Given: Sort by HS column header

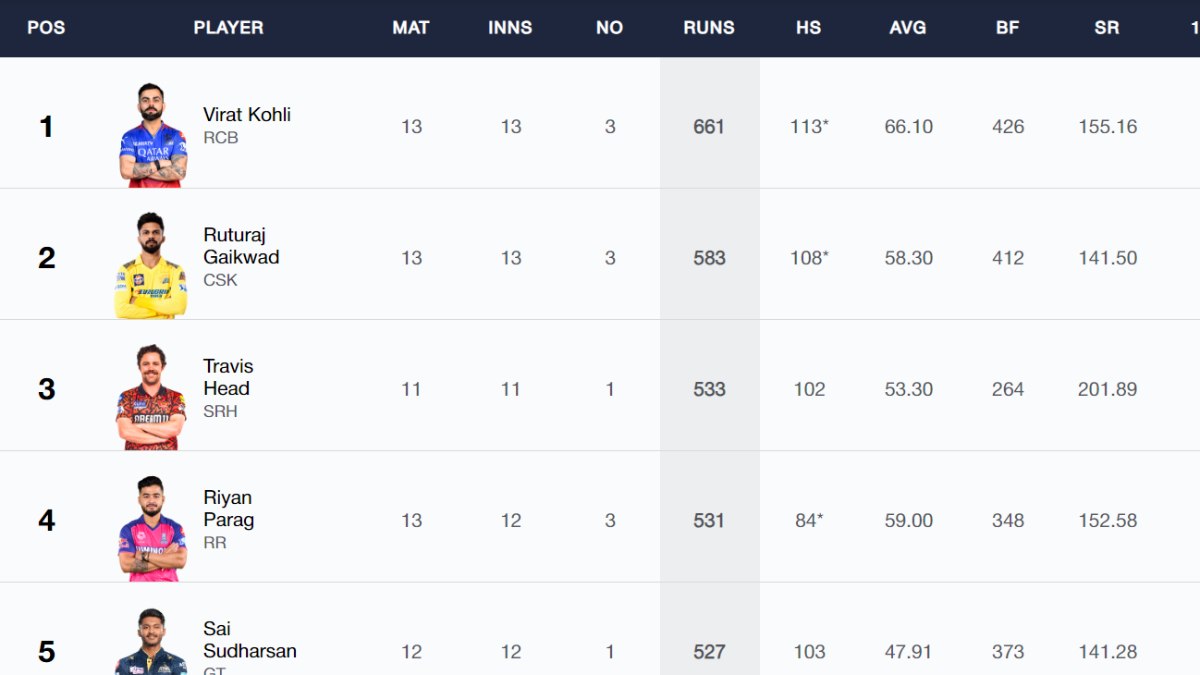Looking at the screenshot, I should pyautogui.click(x=808, y=28).
